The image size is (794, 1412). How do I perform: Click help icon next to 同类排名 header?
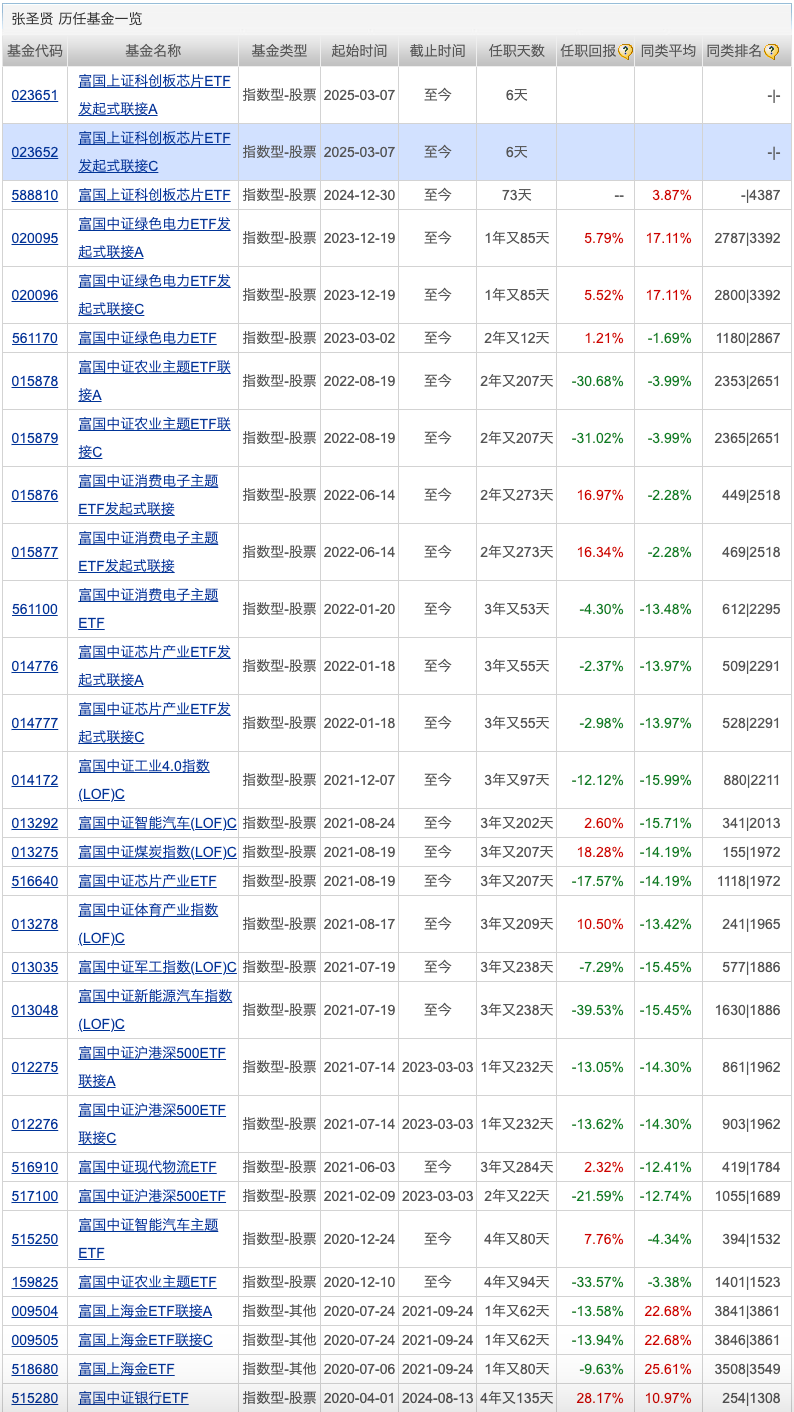(771, 51)
